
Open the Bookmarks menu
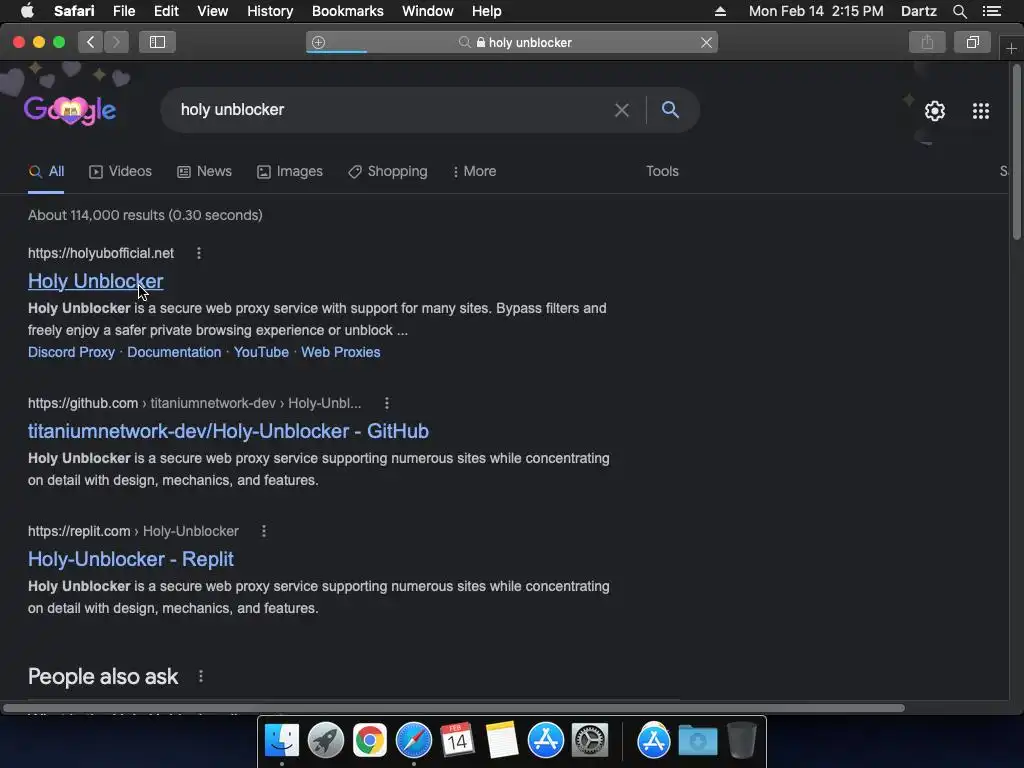point(347,11)
